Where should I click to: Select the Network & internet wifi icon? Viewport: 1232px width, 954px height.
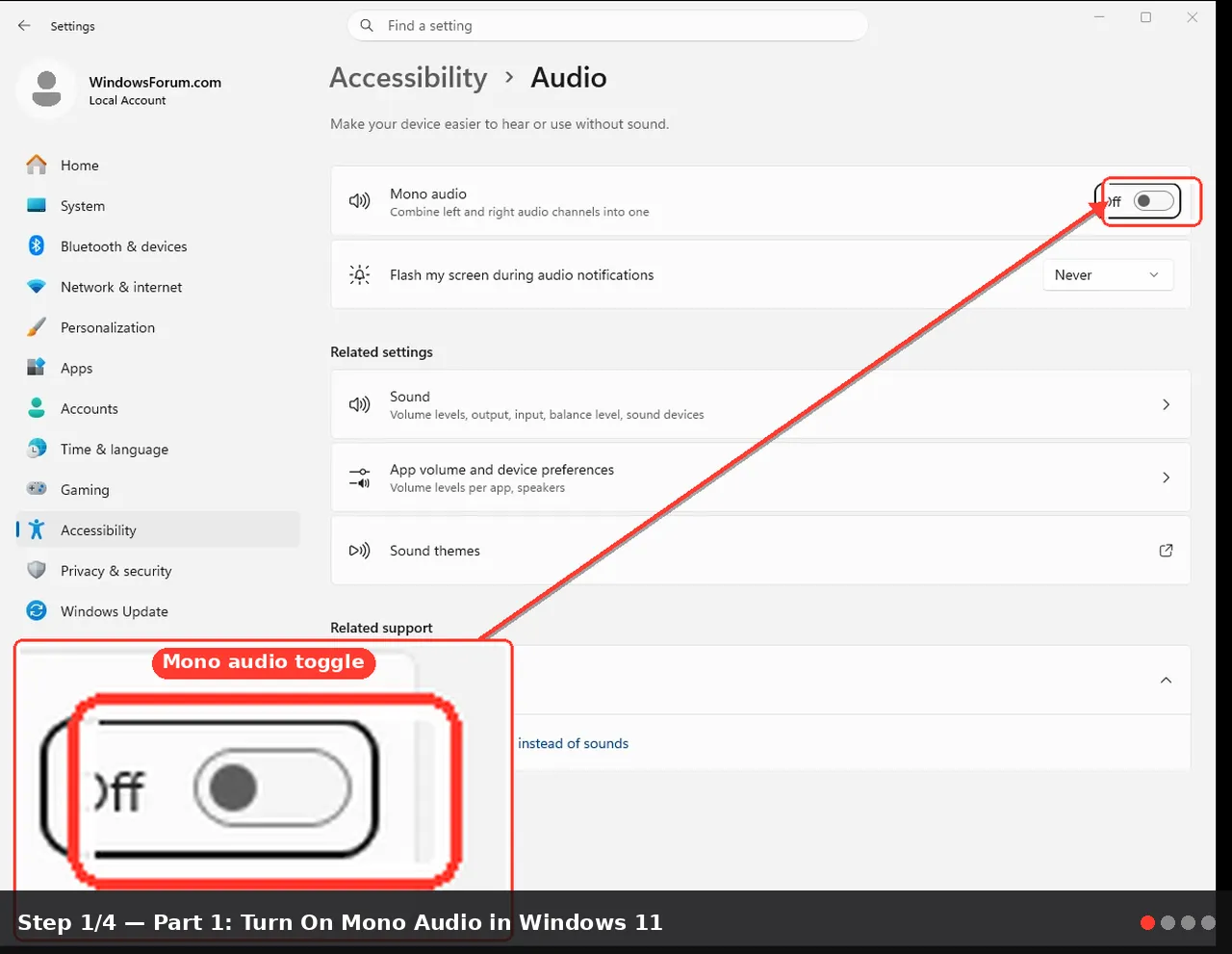pos(37,287)
